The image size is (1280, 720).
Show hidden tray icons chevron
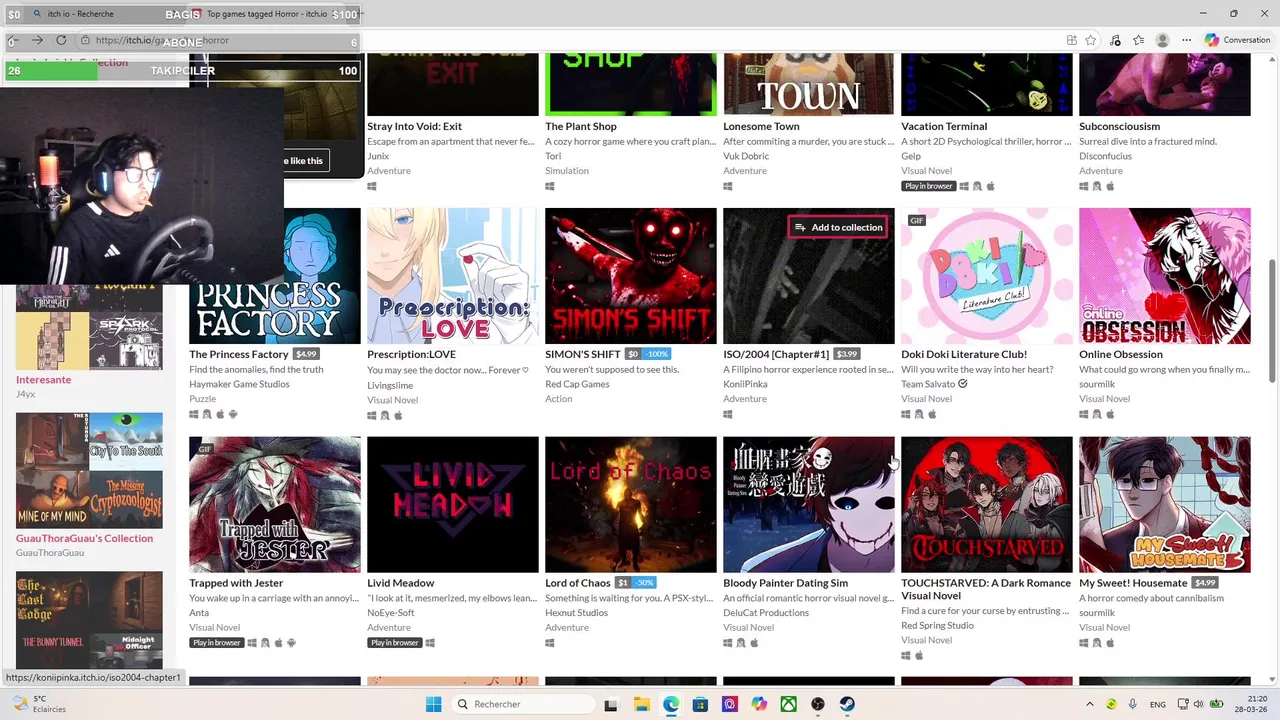click(1090, 704)
